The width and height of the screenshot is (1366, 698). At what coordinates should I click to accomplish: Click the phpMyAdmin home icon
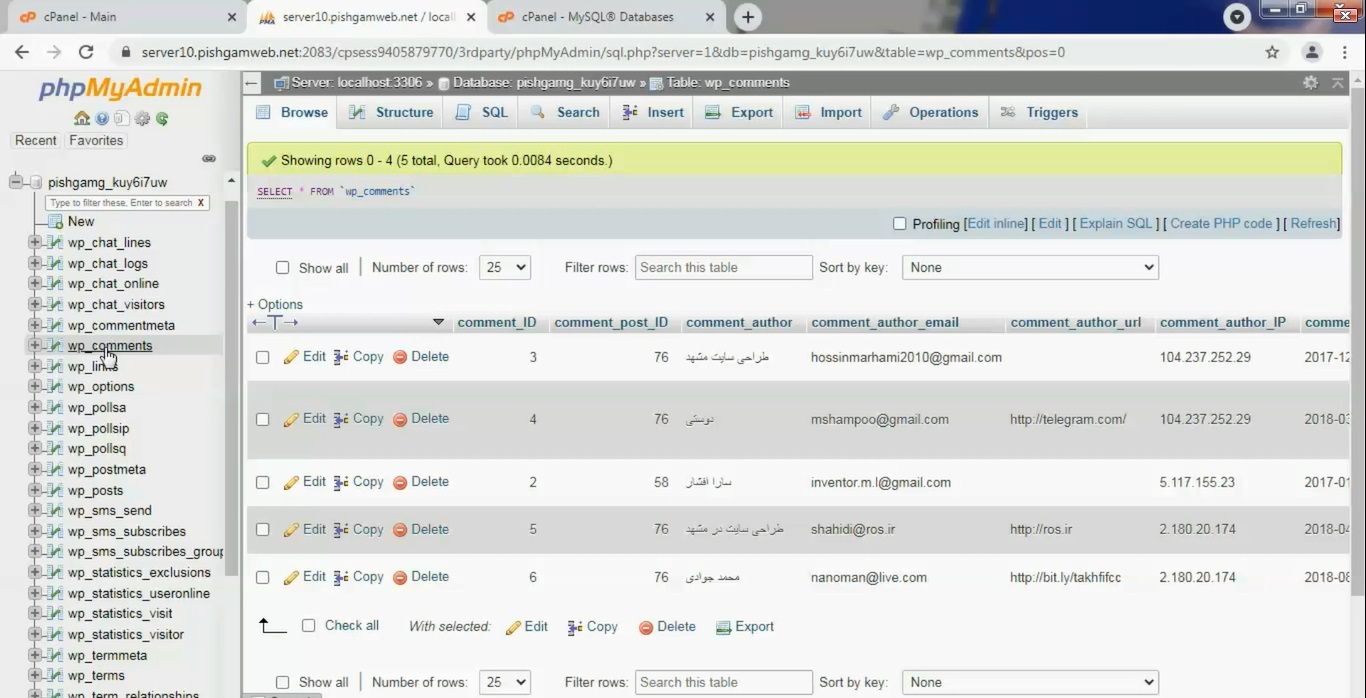(x=82, y=118)
